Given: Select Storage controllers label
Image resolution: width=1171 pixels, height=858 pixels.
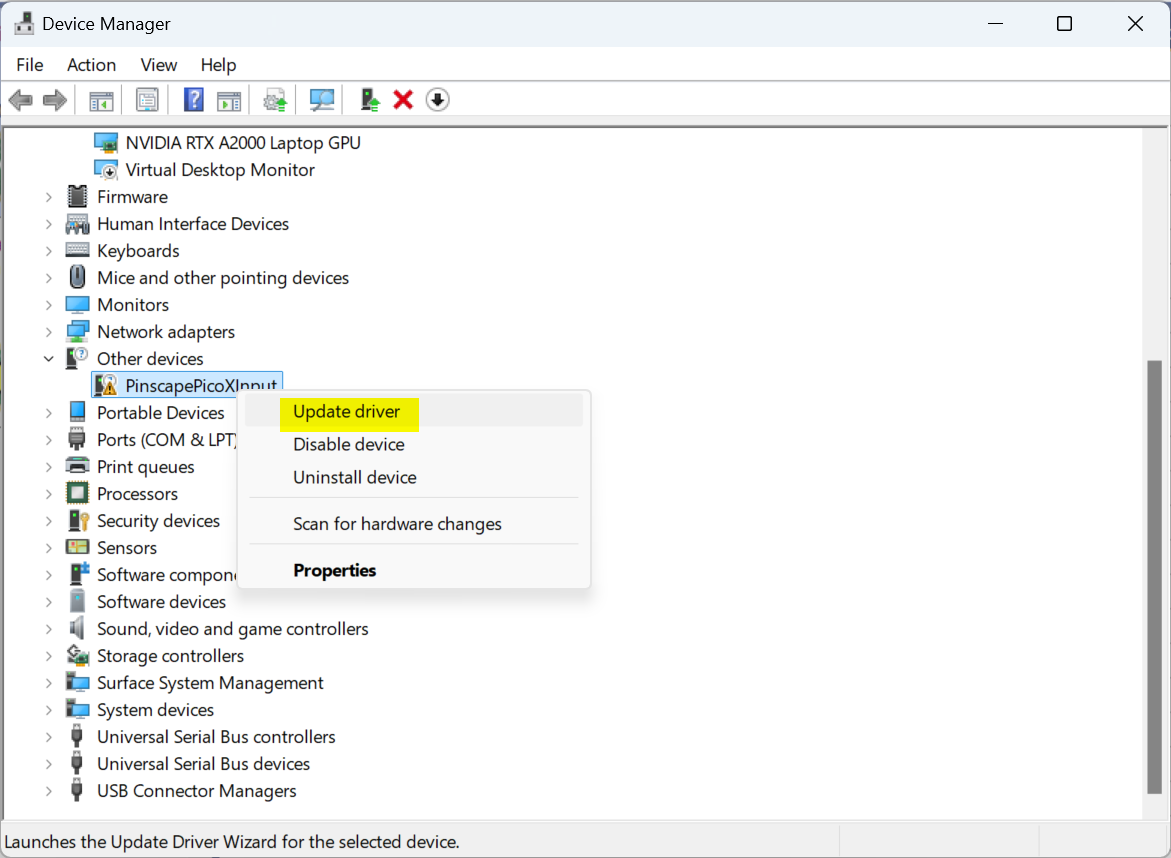Looking at the screenshot, I should pos(170,656).
